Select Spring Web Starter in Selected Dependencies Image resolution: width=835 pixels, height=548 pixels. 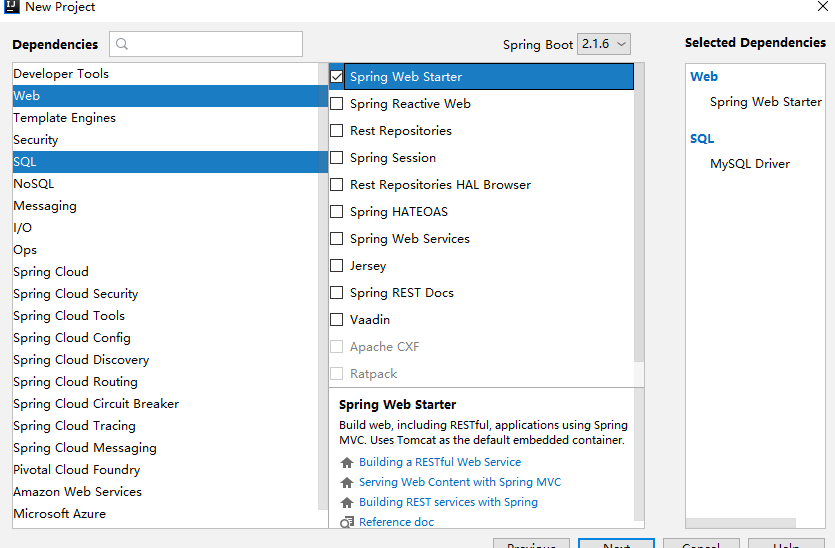coord(765,102)
